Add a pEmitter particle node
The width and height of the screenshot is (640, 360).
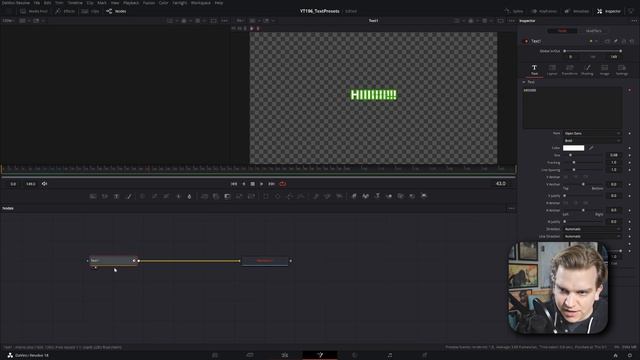coord(316,196)
